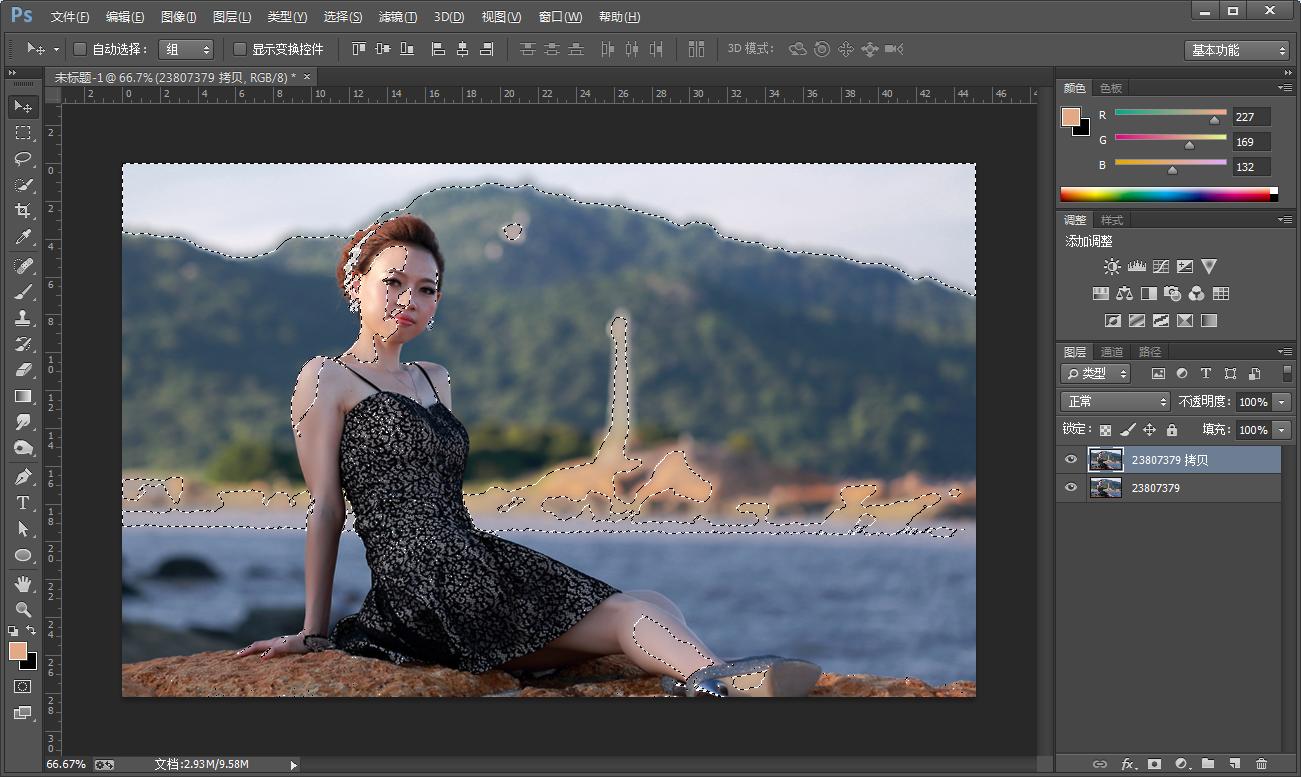Open the blend mode 正常 dropdown
The height and width of the screenshot is (777, 1301).
(1115, 401)
